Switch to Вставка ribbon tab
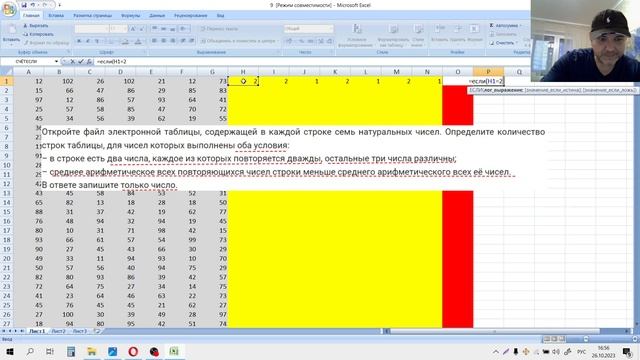This screenshot has width=640, height=360. click(56, 16)
